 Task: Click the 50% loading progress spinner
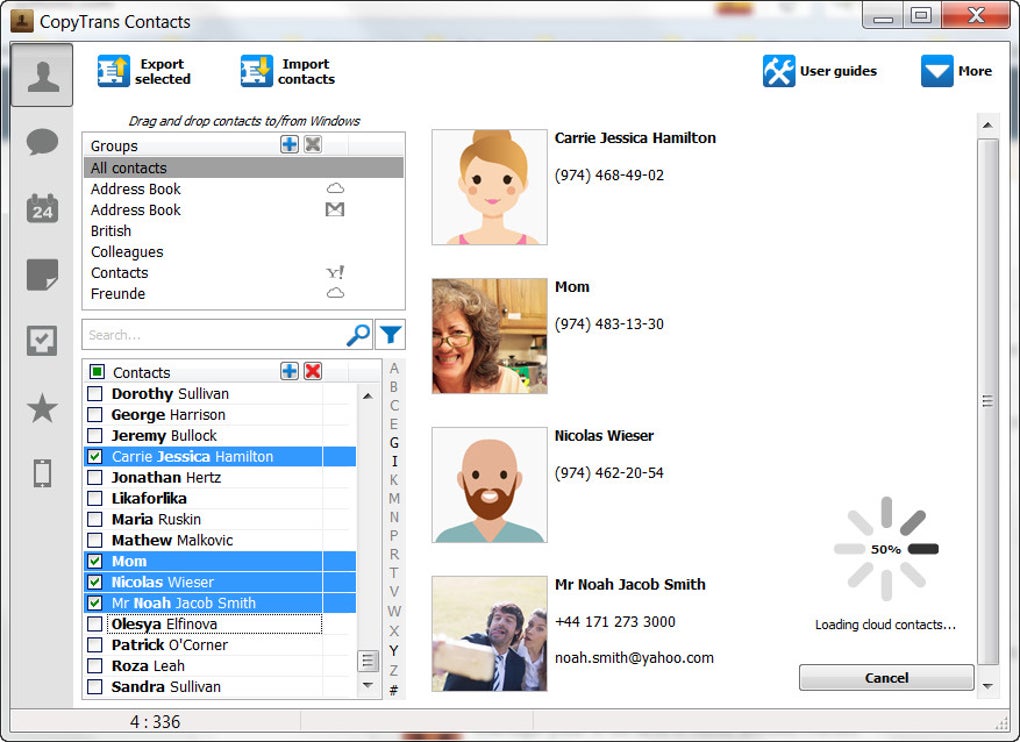coord(886,549)
